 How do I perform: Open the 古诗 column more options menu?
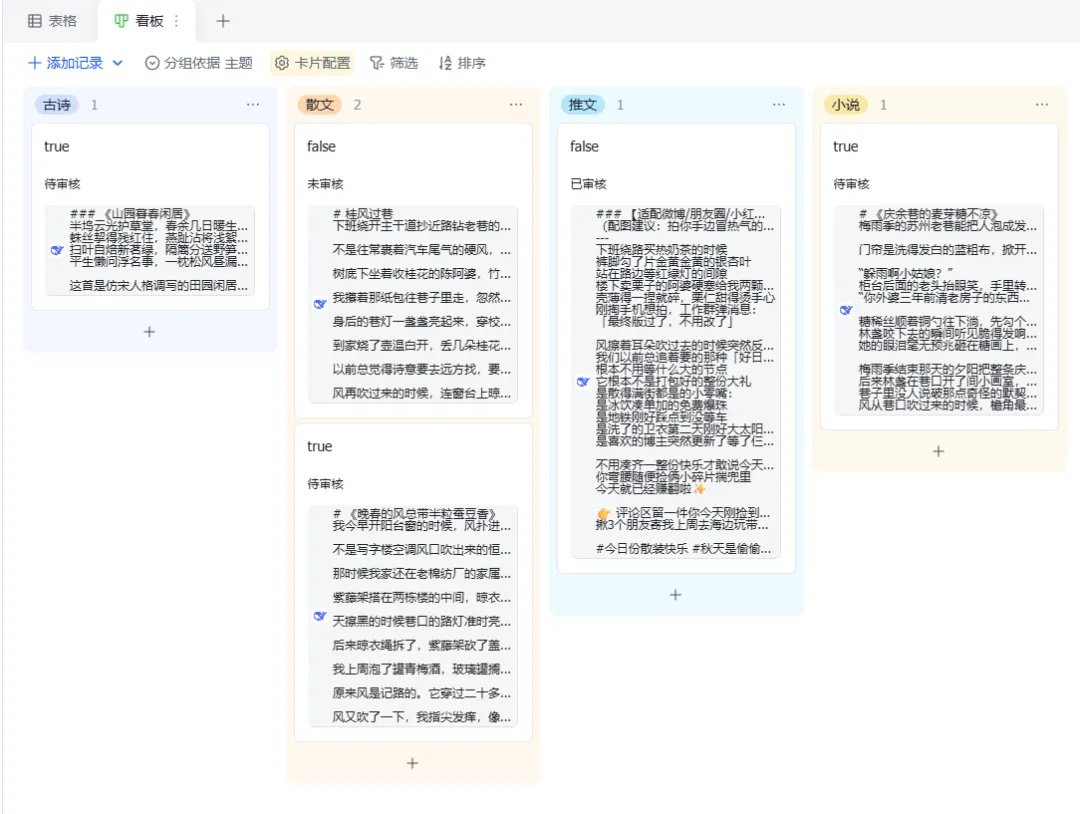pos(253,105)
